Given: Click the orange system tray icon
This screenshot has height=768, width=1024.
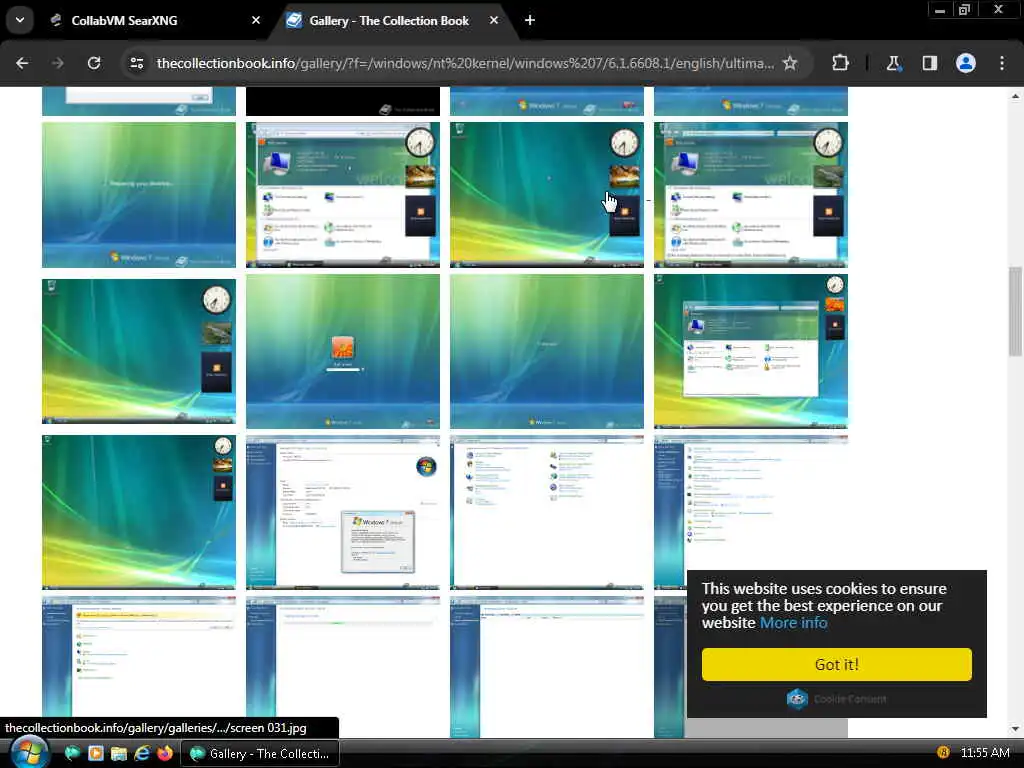Looking at the screenshot, I should (942, 752).
